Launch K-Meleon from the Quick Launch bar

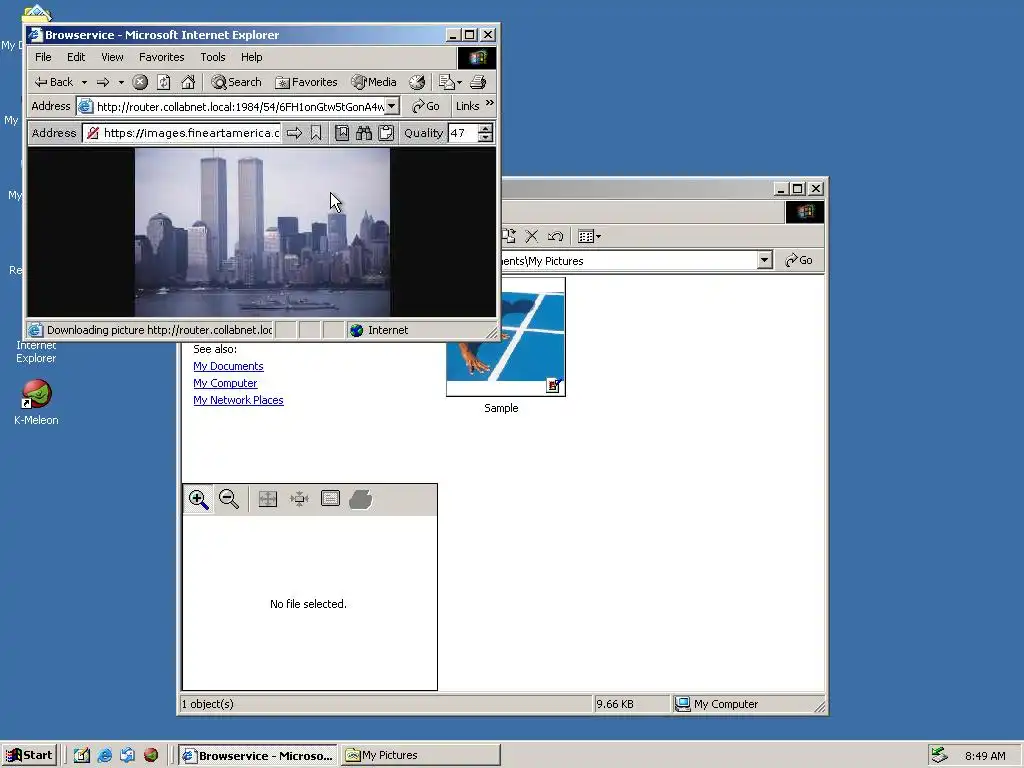click(x=151, y=756)
